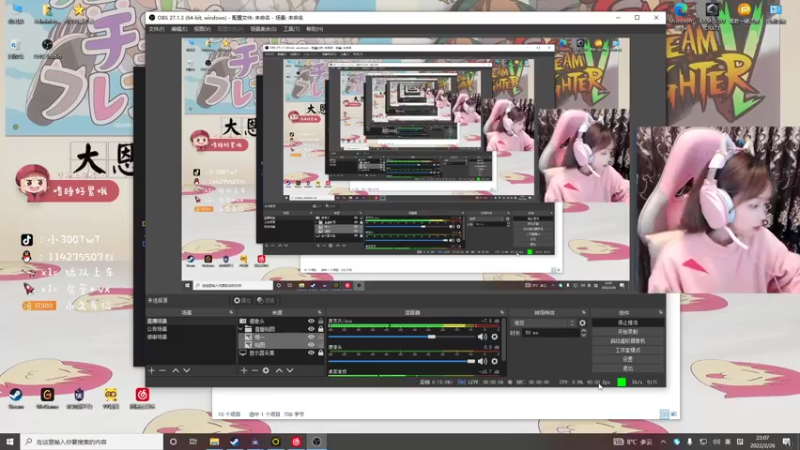This screenshot has width=800, height=450.
Task: Toggle visibility of 贴图 source
Action: [x=311, y=345]
